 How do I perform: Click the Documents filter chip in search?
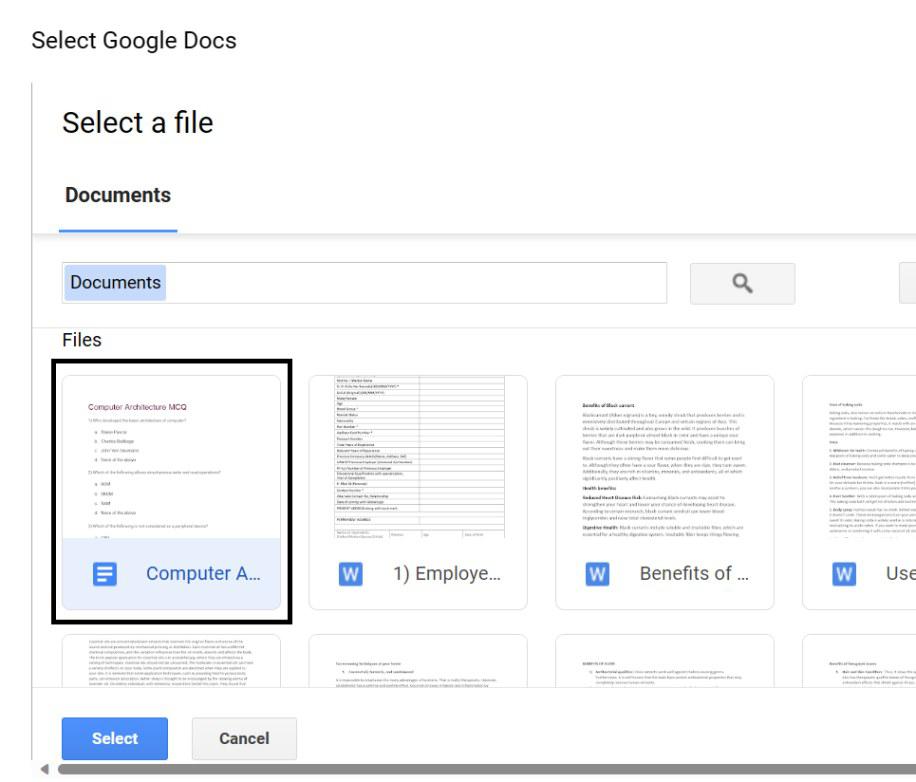[115, 283]
